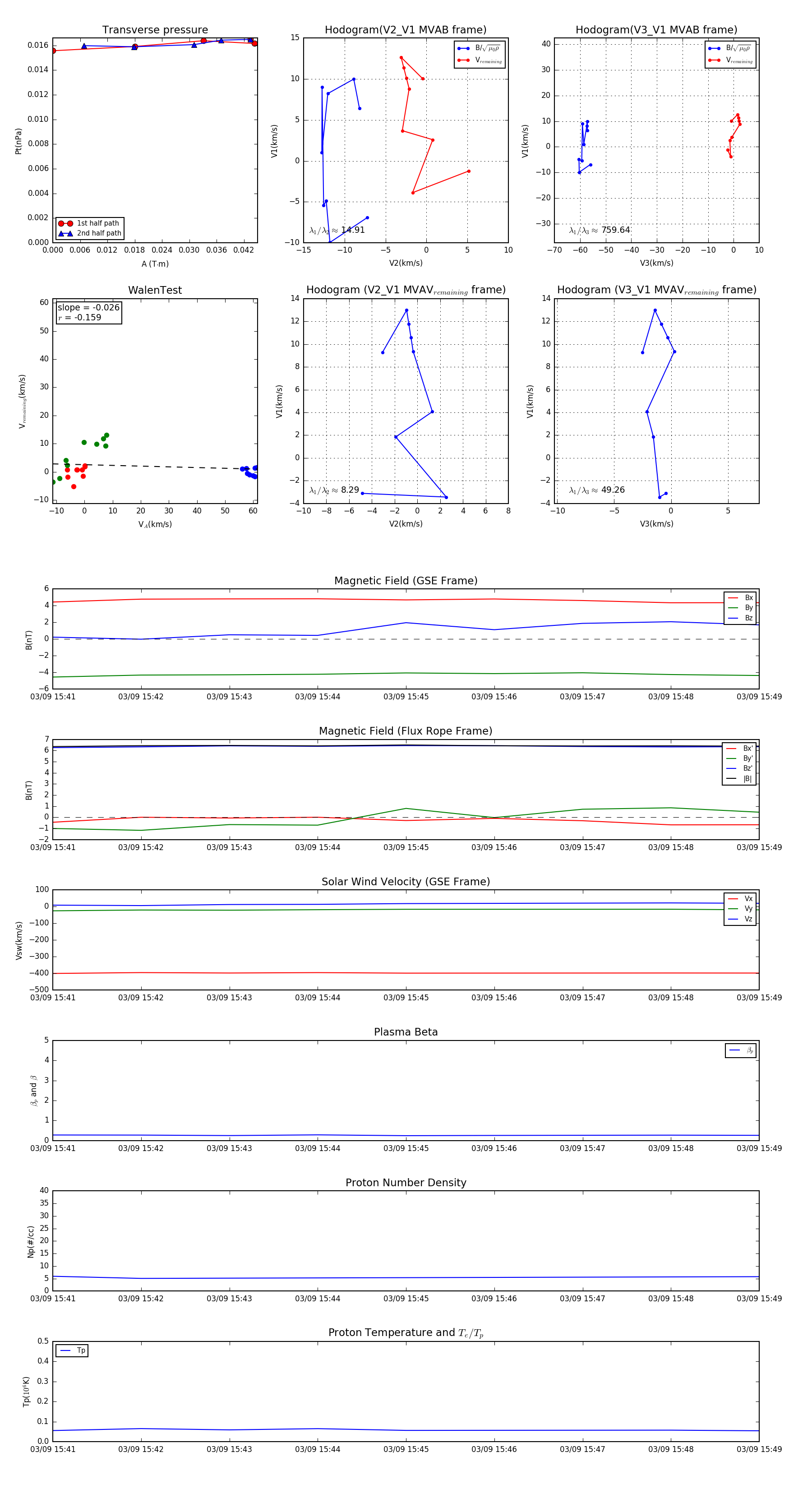The image size is (812, 1489).
Task: Click the 'Hodogram (V2_V1 MVAV remaining frame)' title
Action: pos(406,290)
